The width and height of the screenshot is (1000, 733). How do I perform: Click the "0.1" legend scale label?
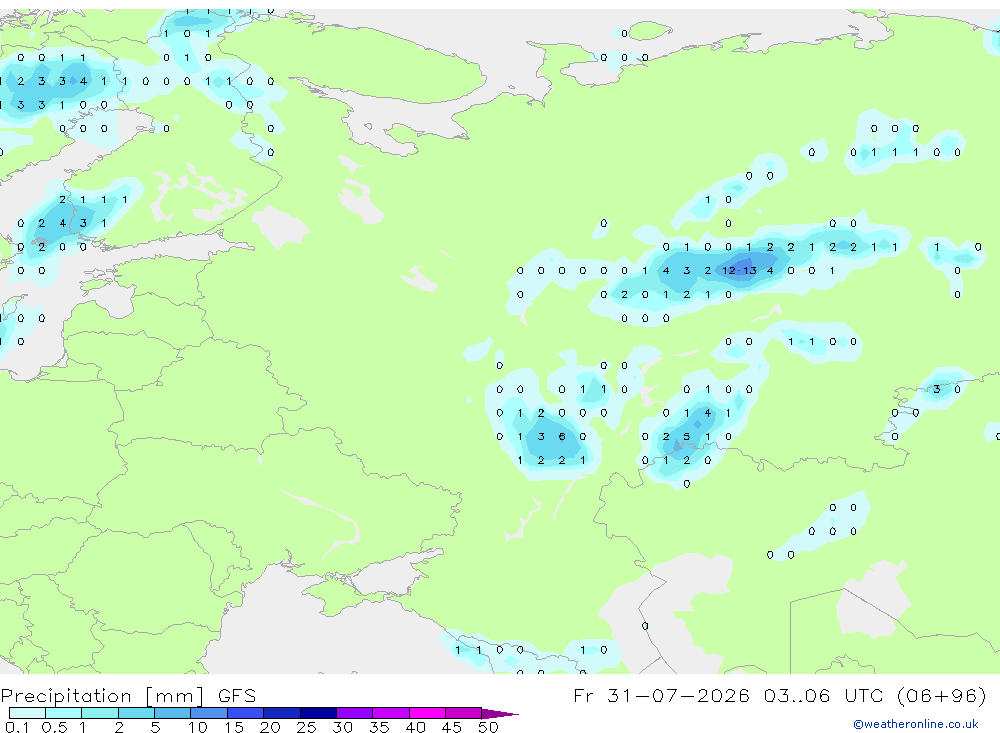coord(17,727)
